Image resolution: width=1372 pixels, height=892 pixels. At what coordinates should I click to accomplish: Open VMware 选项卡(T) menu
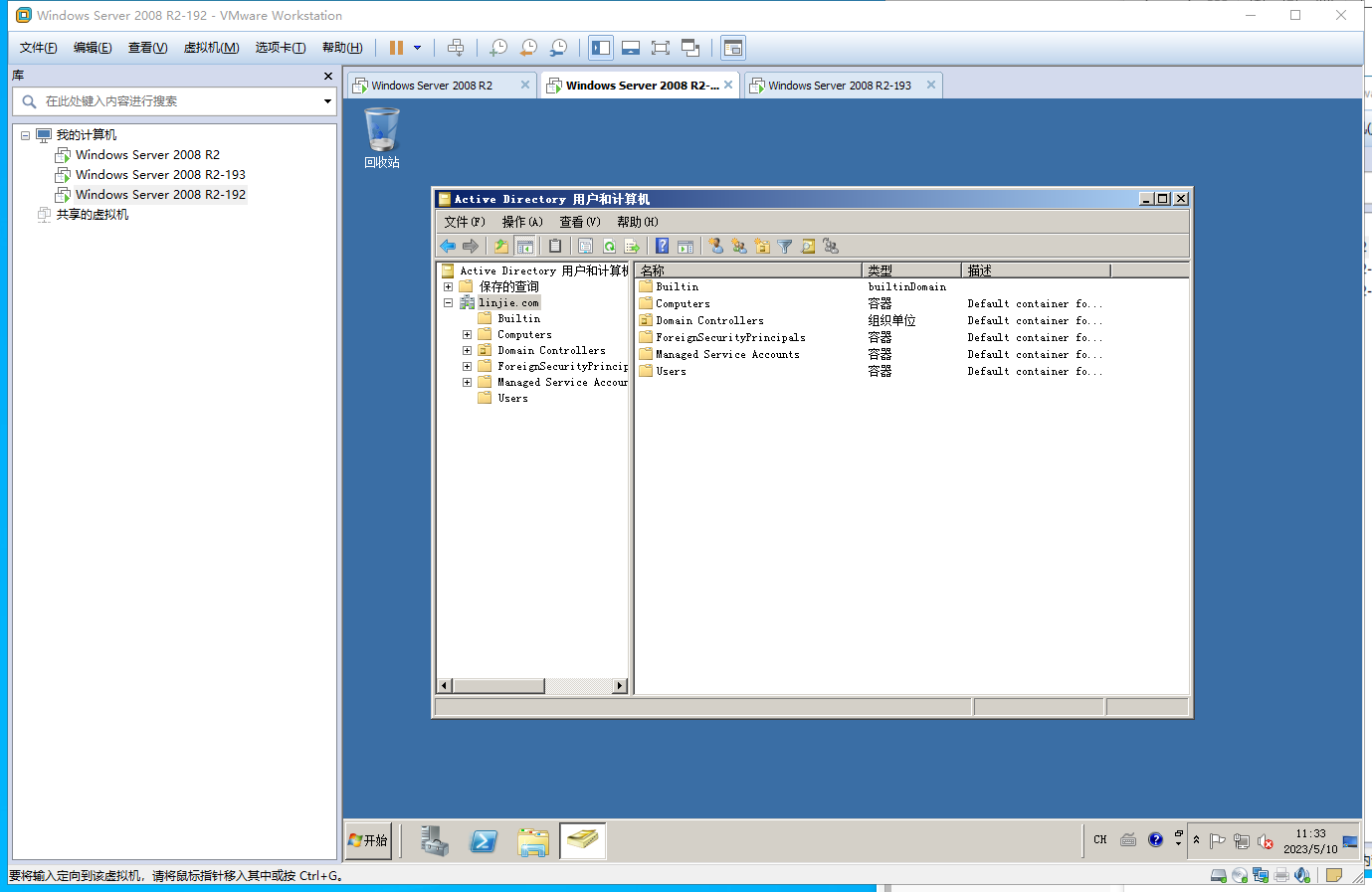[x=281, y=48]
